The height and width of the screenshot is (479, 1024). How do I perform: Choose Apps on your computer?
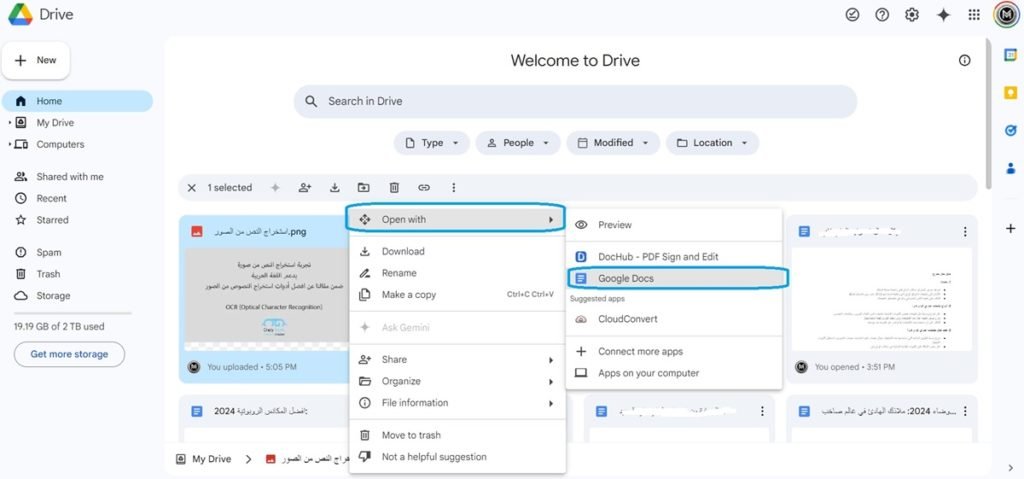click(x=674, y=373)
